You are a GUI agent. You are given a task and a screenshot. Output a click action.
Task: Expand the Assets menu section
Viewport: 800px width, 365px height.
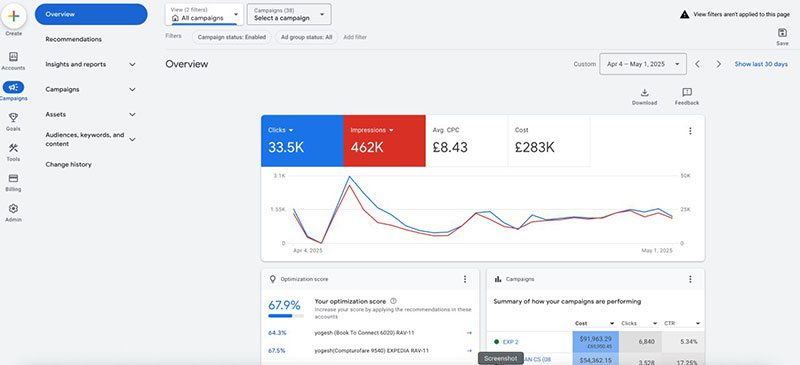pyautogui.click(x=91, y=114)
